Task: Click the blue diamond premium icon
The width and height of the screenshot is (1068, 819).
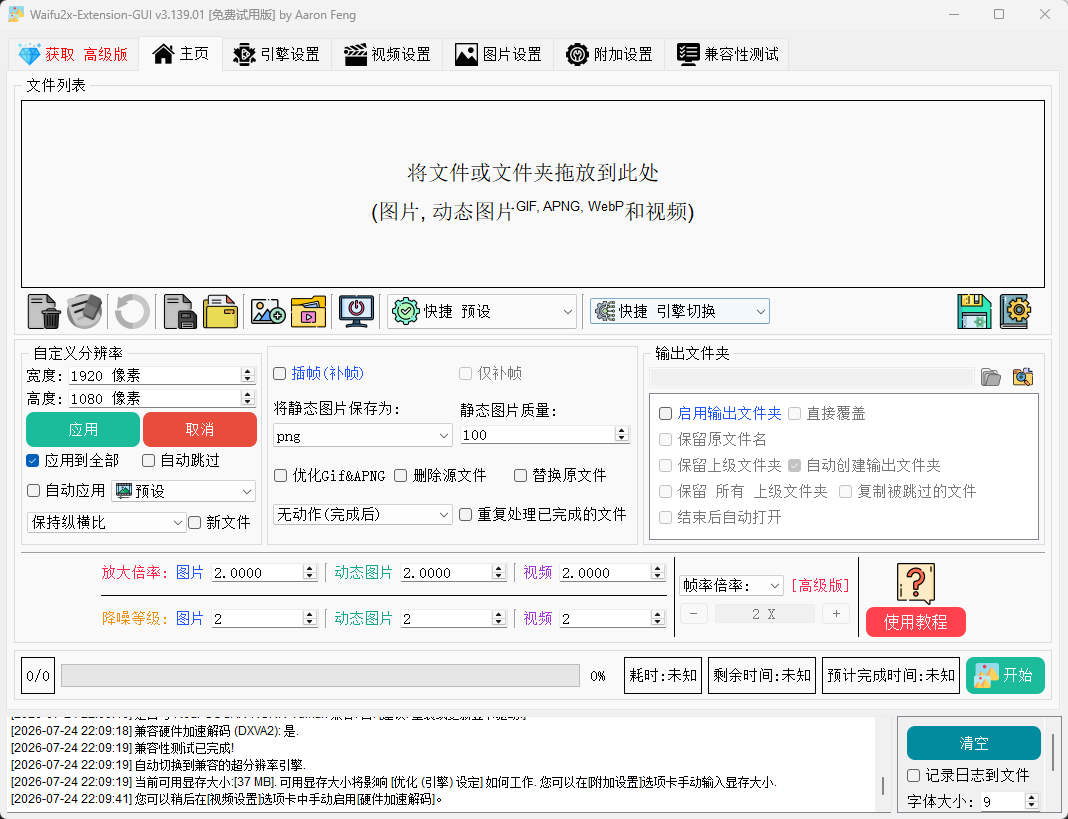Action: tap(29, 55)
